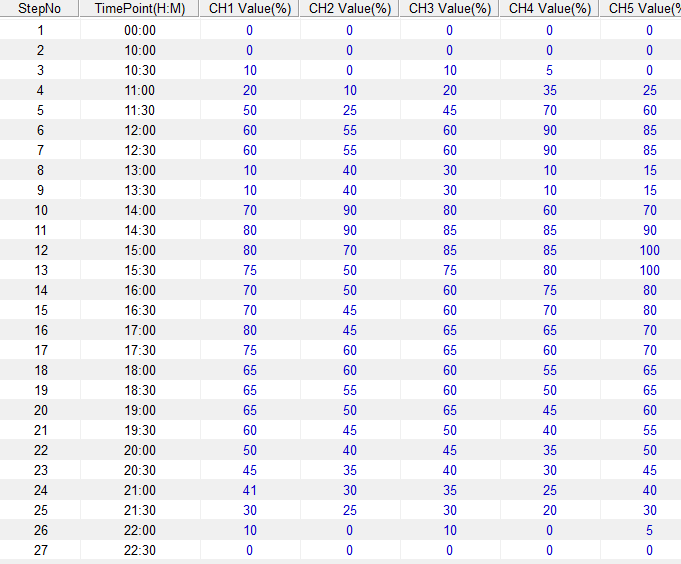Image resolution: width=681 pixels, height=564 pixels.
Task: Click the CH5 value 100 at 15:00
Action: point(649,250)
